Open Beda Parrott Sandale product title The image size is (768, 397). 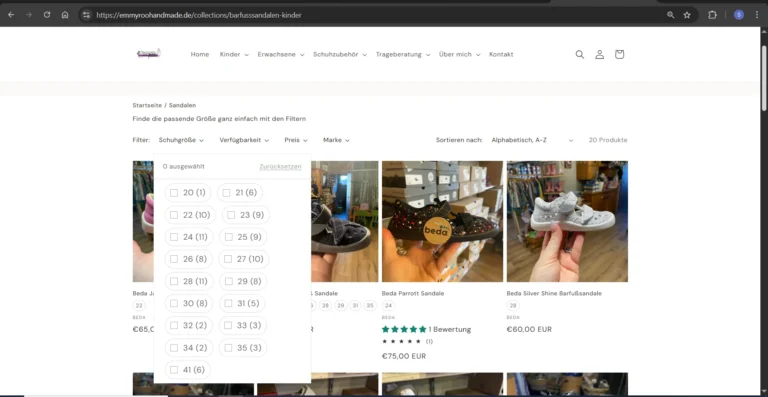(x=413, y=293)
